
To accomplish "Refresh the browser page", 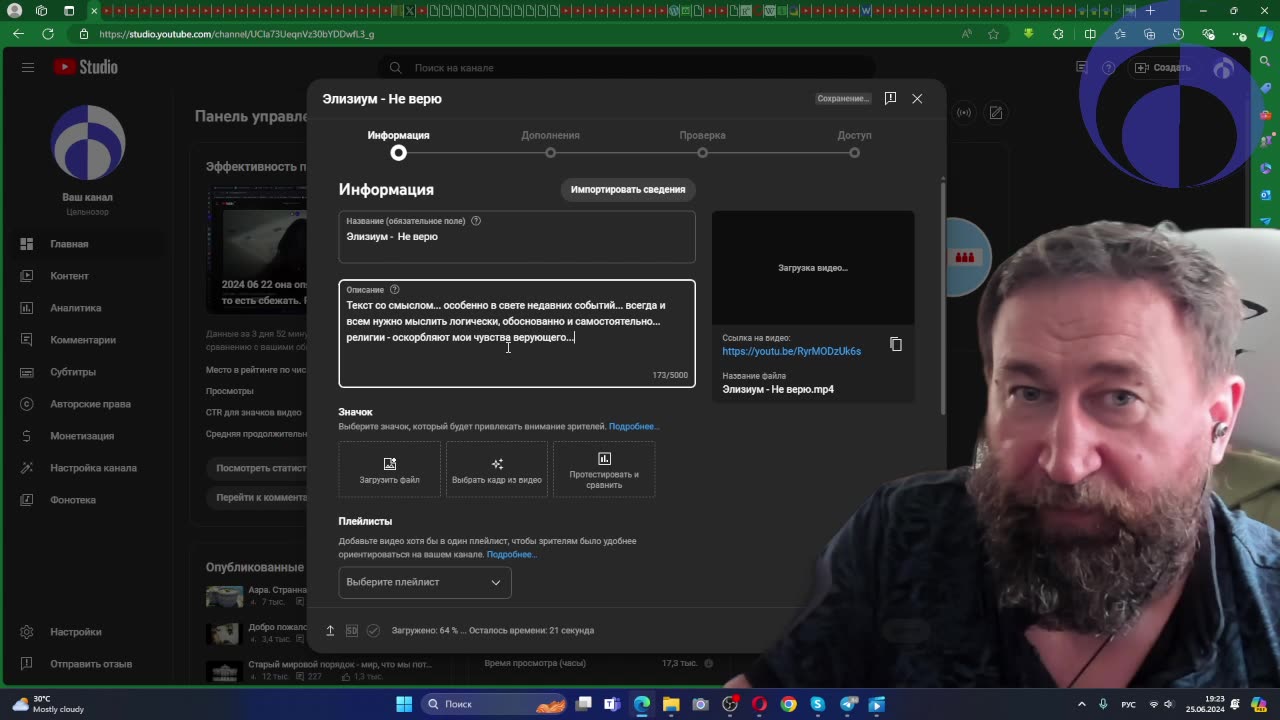I will pyautogui.click(x=48, y=34).
